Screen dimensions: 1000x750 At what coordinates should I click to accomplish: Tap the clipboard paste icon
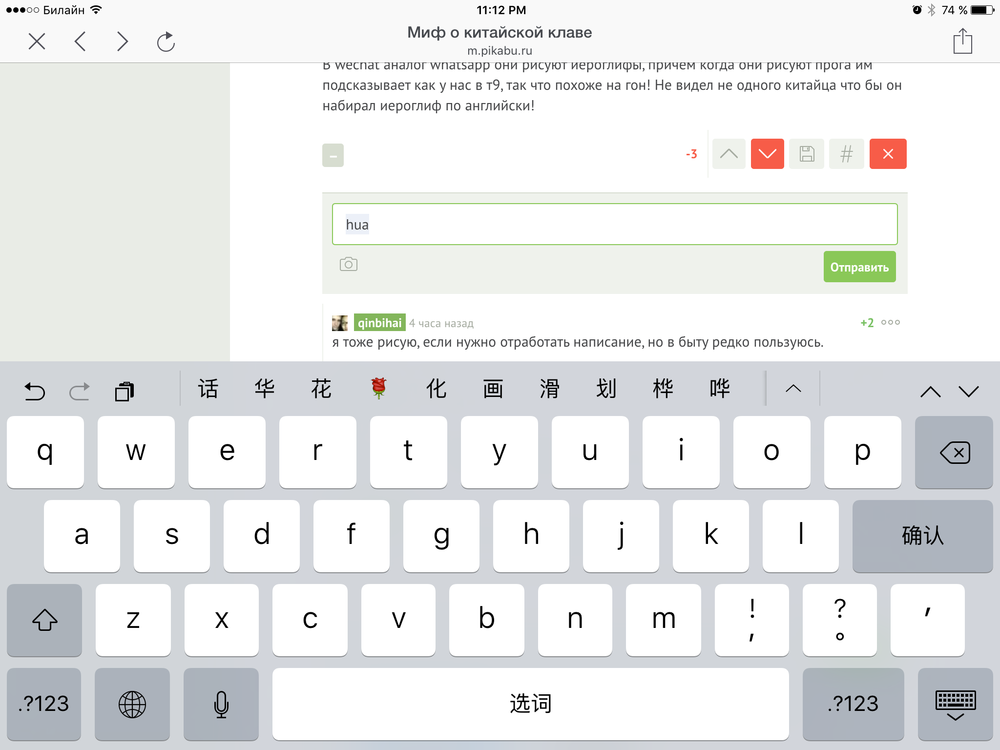coord(124,391)
